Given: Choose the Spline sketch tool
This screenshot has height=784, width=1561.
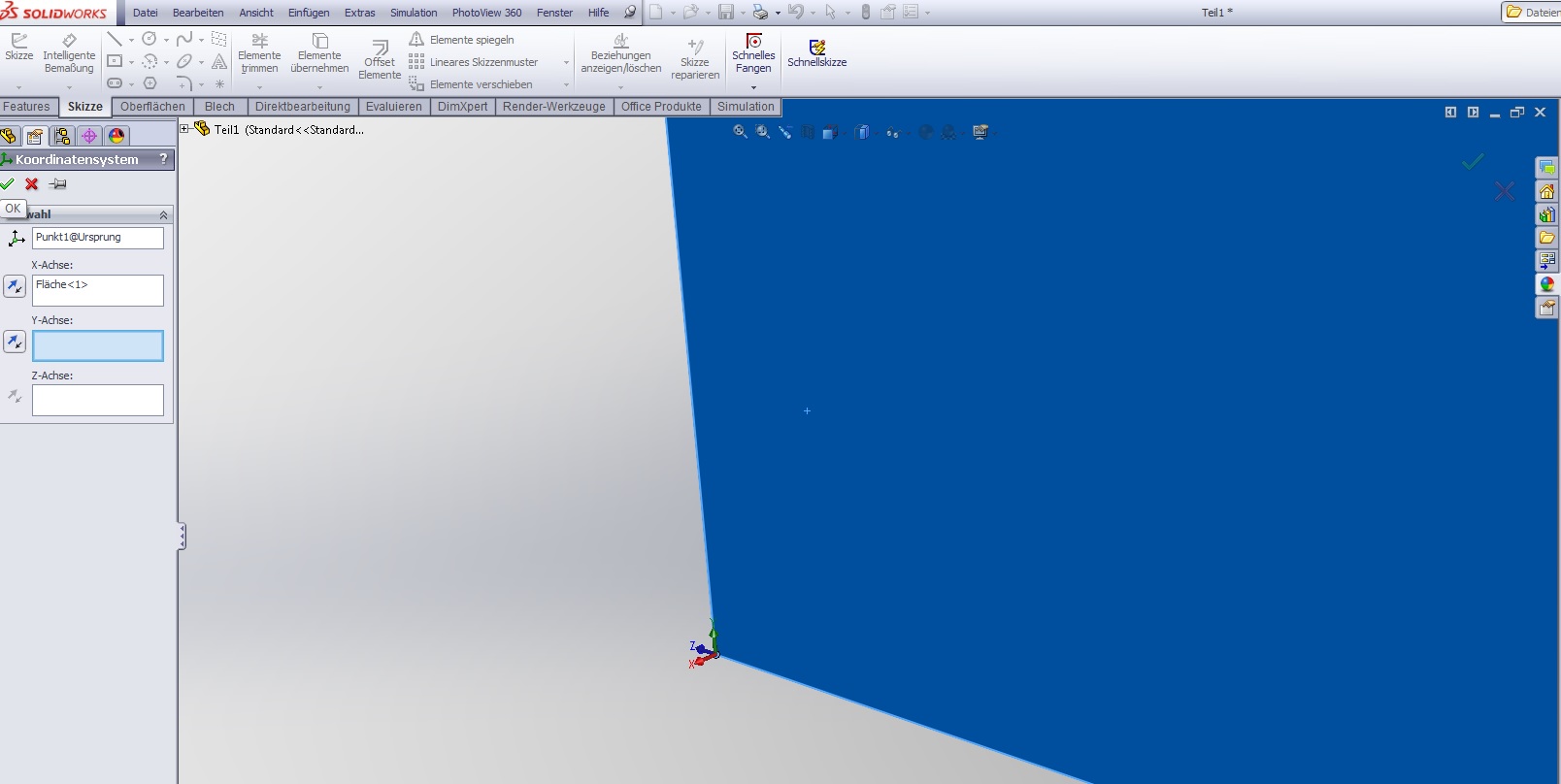Looking at the screenshot, I should (184, 39).
